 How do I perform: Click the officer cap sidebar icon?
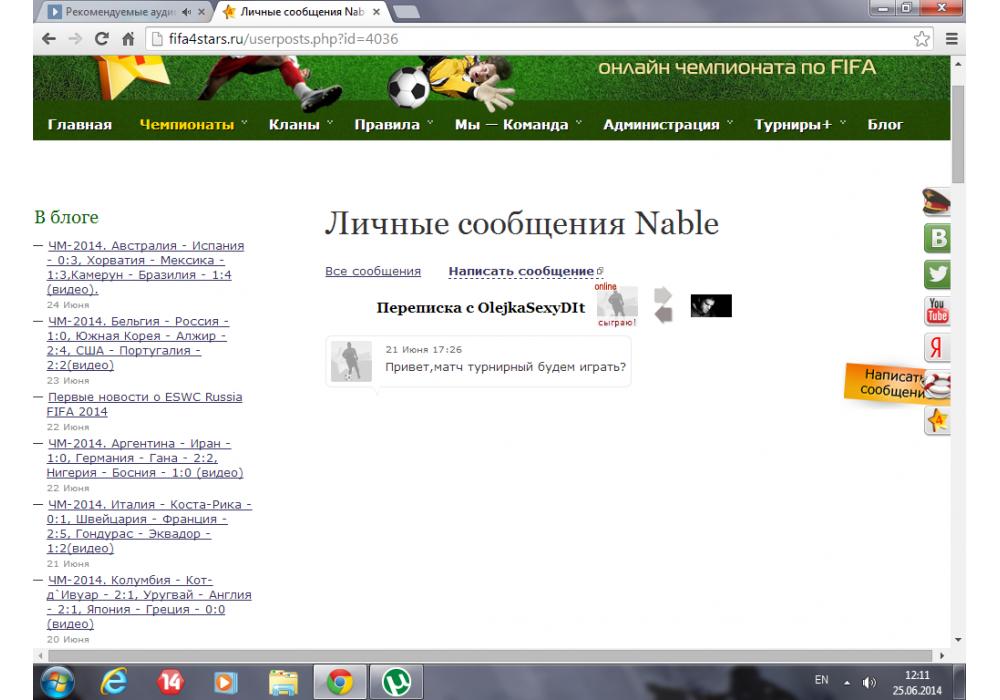tap(937, 203)
